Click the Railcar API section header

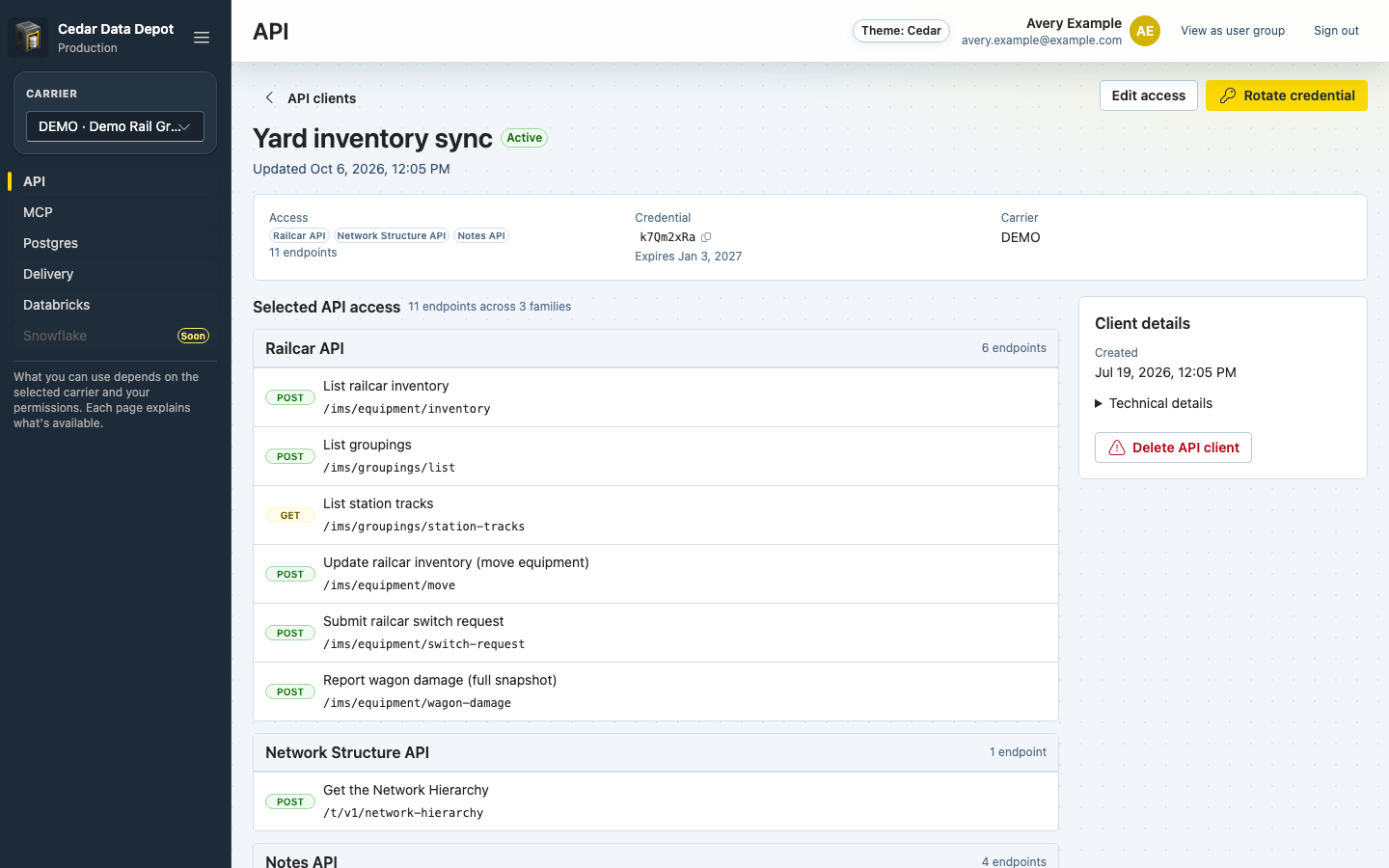656,348
